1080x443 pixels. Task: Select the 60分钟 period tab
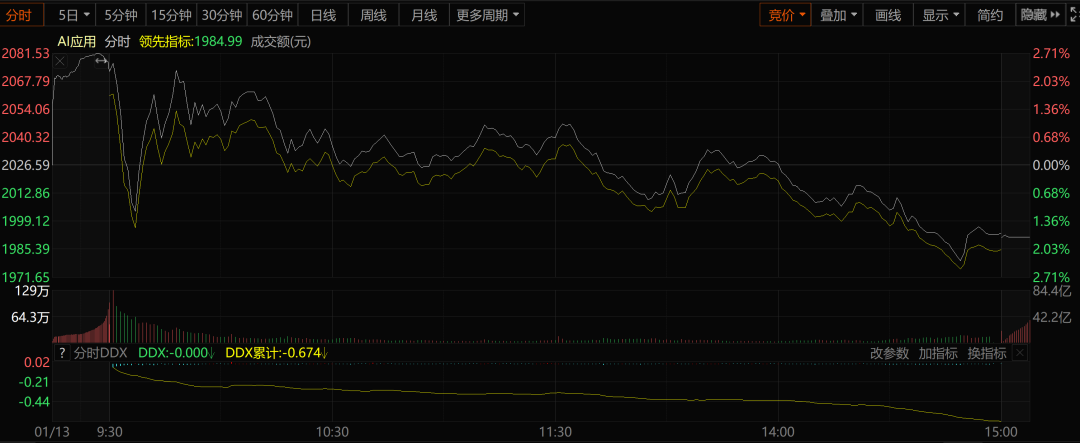pyautogui.click(x=272, y=15)
